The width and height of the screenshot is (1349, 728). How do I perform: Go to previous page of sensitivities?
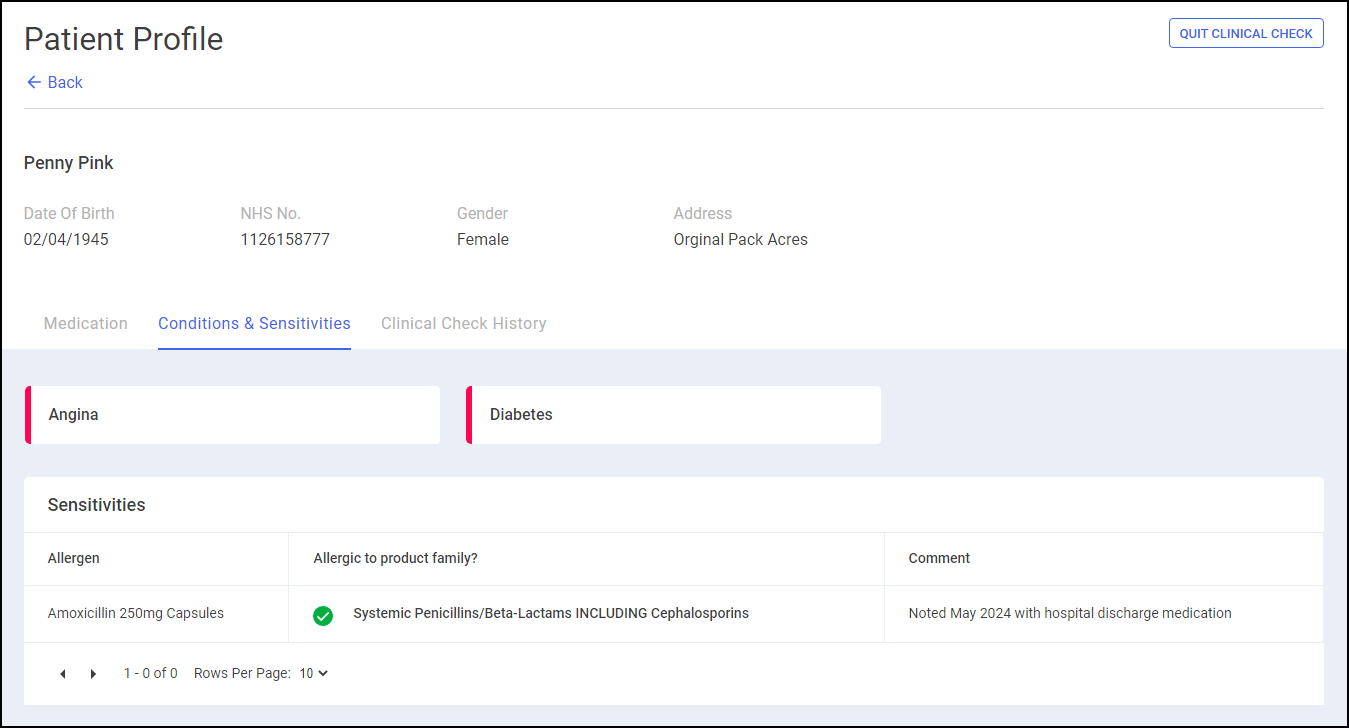(x=63, y=674)
